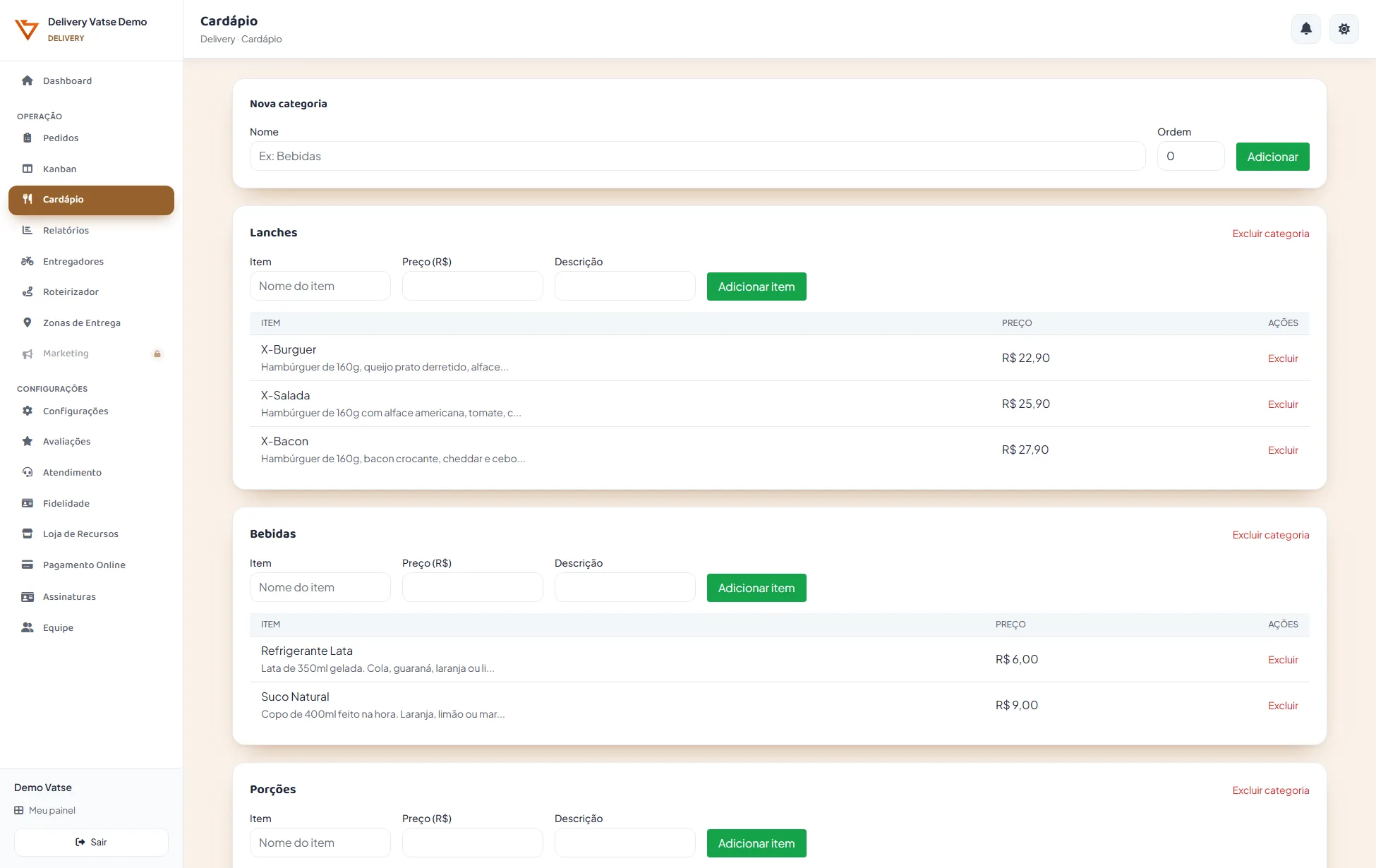Open Kanban board icon in sidebar
This screenshot has height=868, width=1376.
28,169
